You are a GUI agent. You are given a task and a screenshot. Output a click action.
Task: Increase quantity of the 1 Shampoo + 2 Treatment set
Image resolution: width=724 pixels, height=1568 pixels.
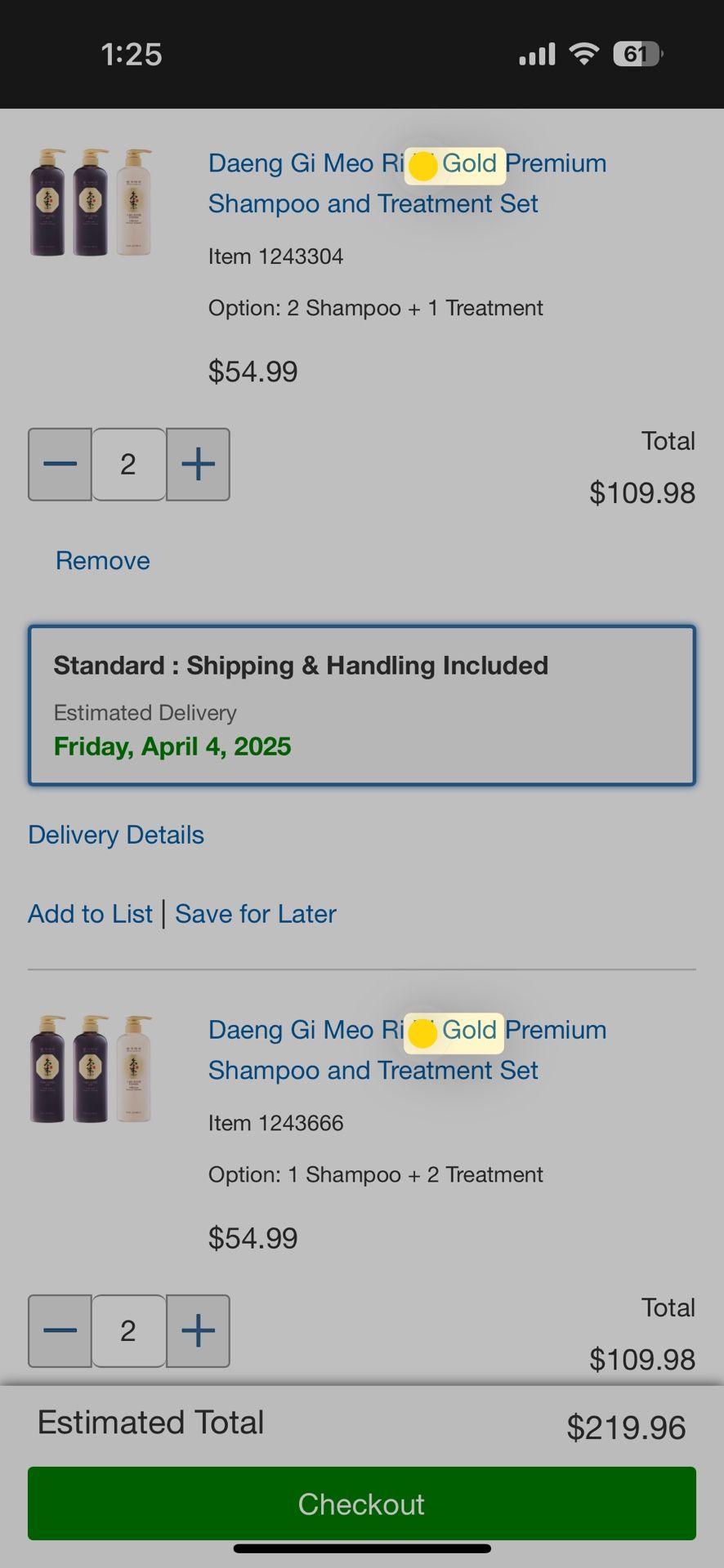[x=198, y=1330]
